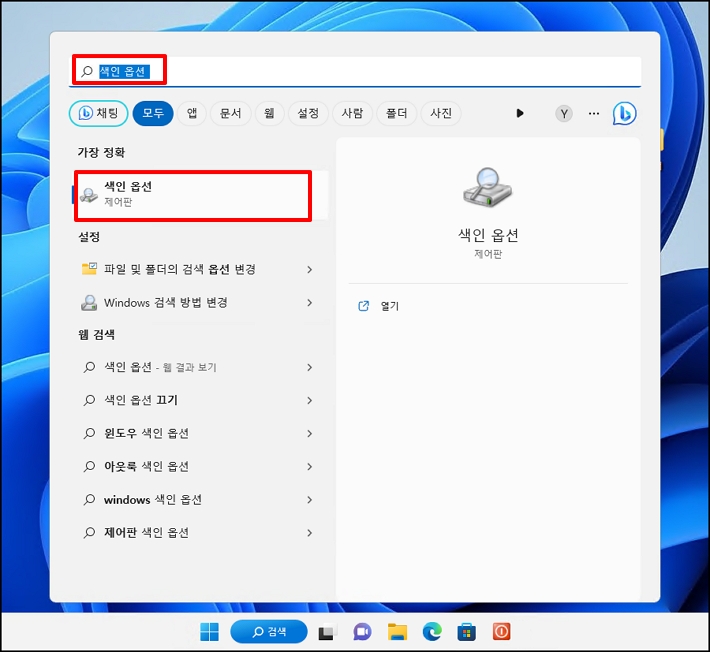The image size is (710, 652).
Task: Open the 색인 옵션 제어판 best match result
Action: click(x=201, y=195)
